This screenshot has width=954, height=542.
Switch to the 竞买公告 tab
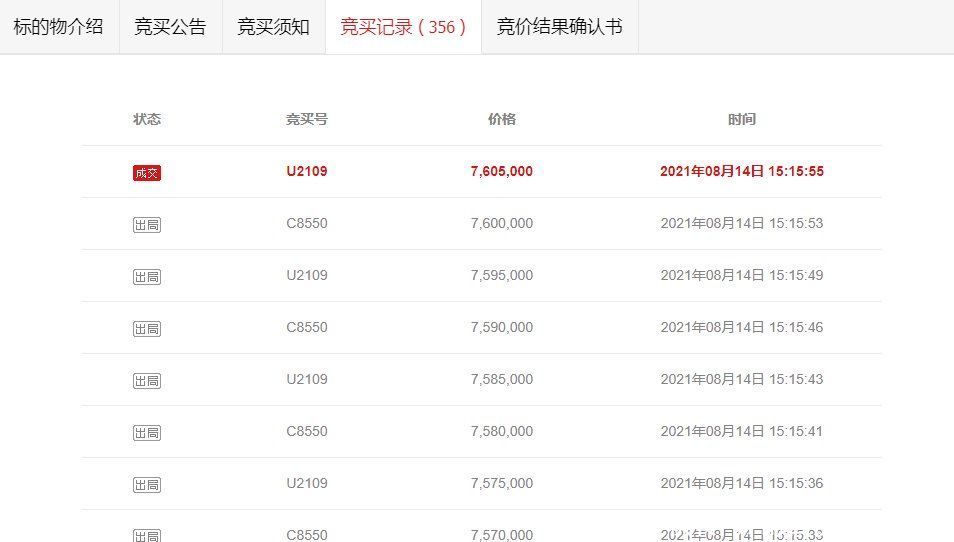[x=170, y=27]
